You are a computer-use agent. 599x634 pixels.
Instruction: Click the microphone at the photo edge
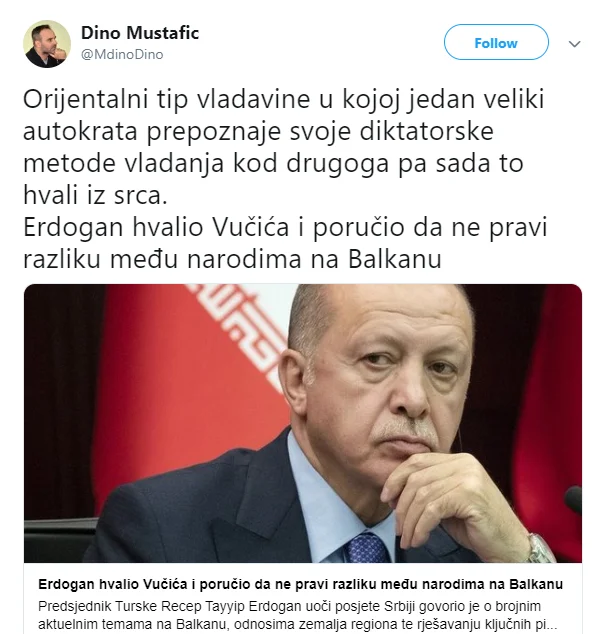pyautogui.click(x=574, y=501)
